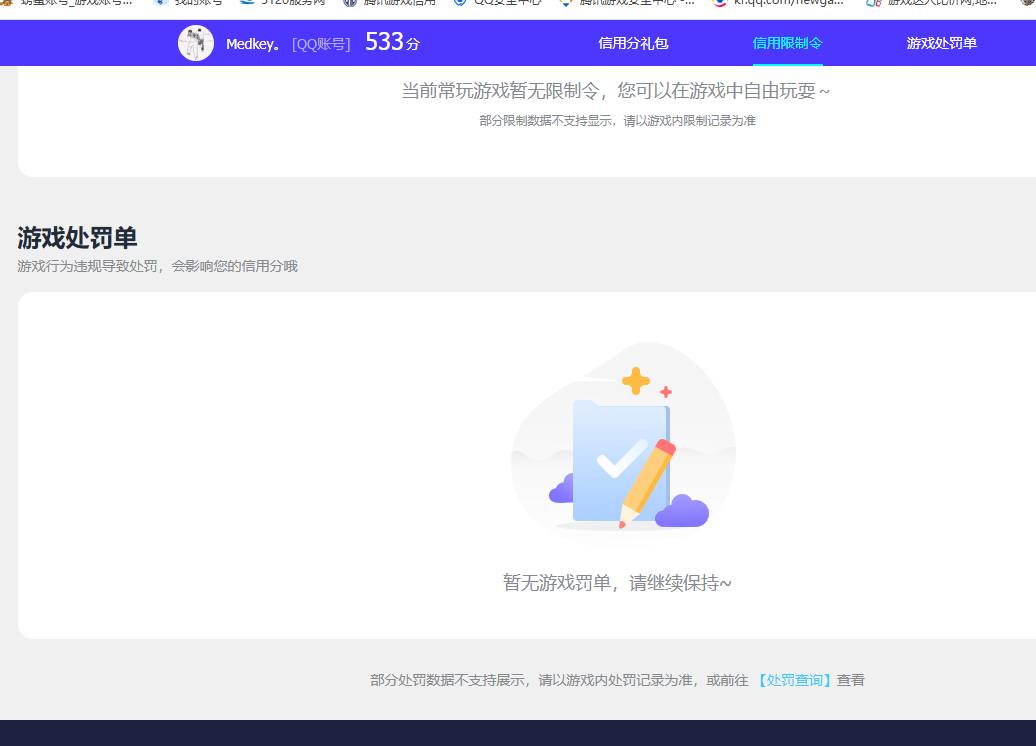This screenshot has width=1036, height=746.
Task: Click the kf.qq.com/newga bookmark icon
Action: pos(720,4)
